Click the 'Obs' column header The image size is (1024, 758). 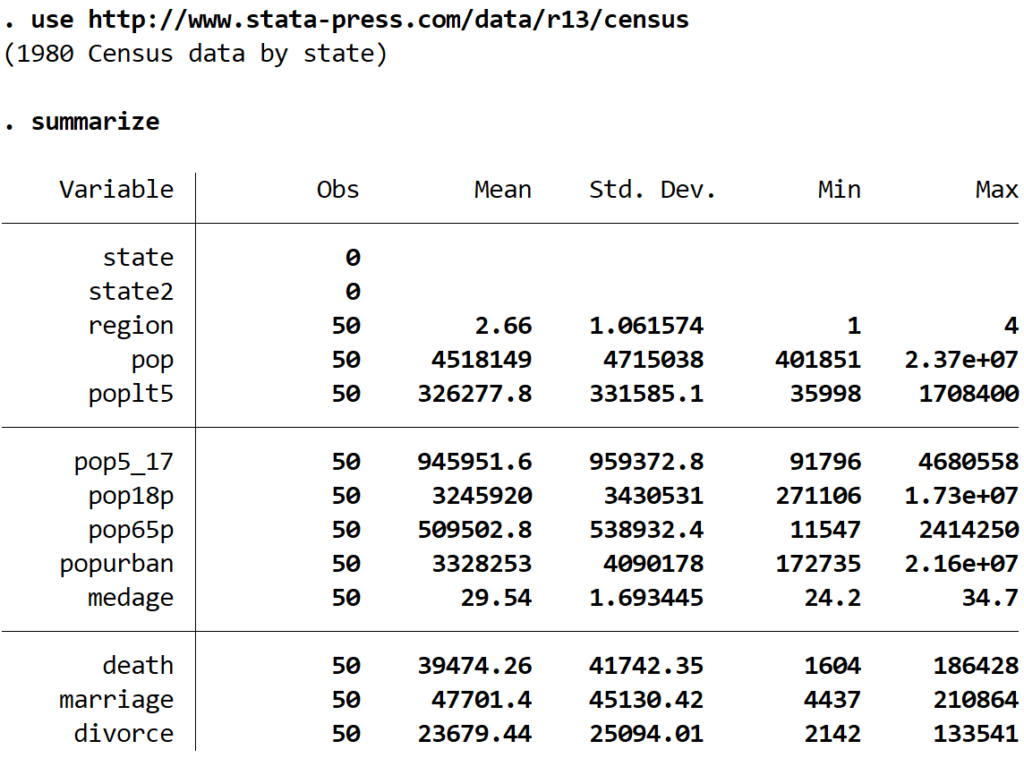click(x=338, y=189)
